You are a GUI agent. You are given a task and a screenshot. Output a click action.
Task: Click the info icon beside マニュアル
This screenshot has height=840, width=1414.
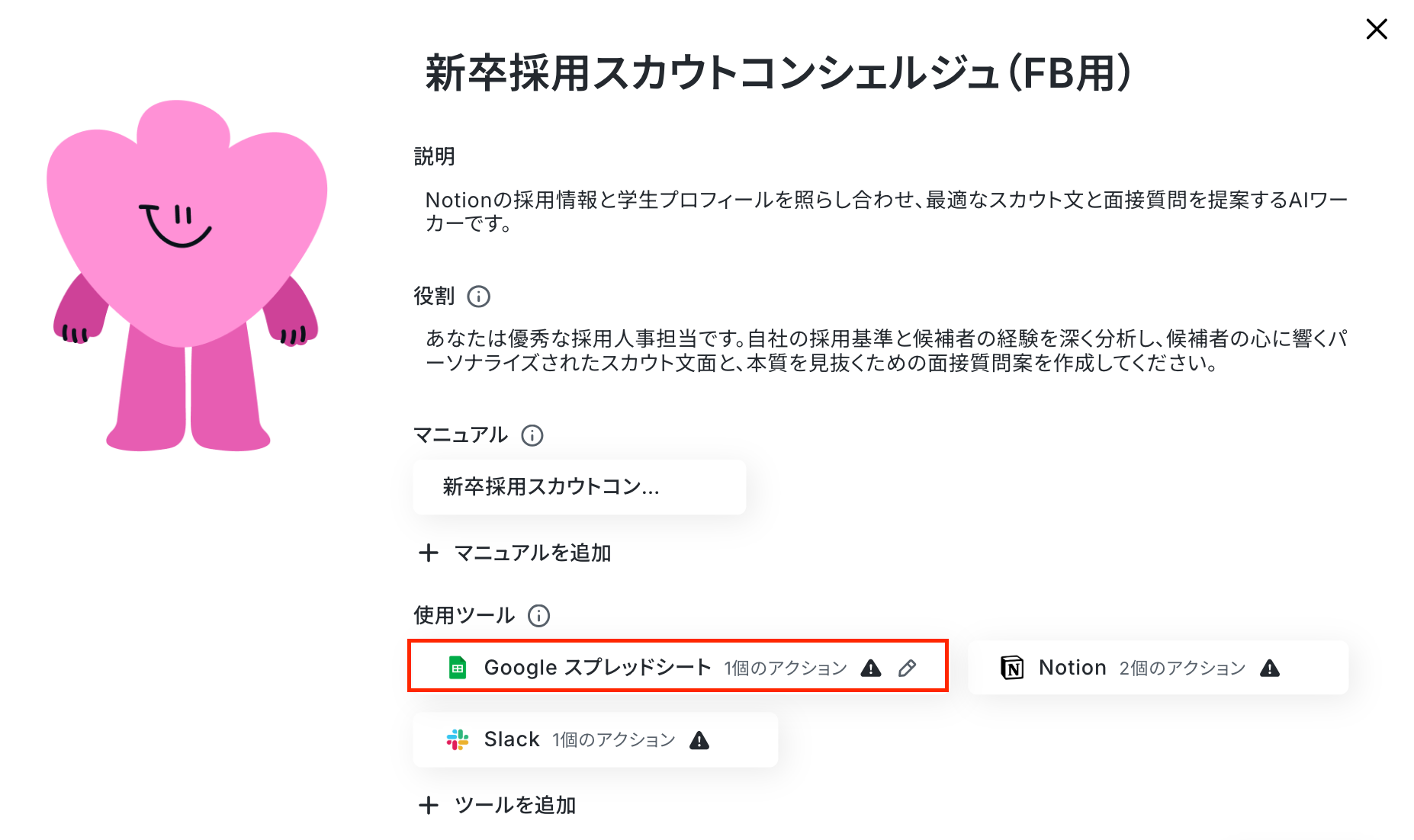[532, 435]
